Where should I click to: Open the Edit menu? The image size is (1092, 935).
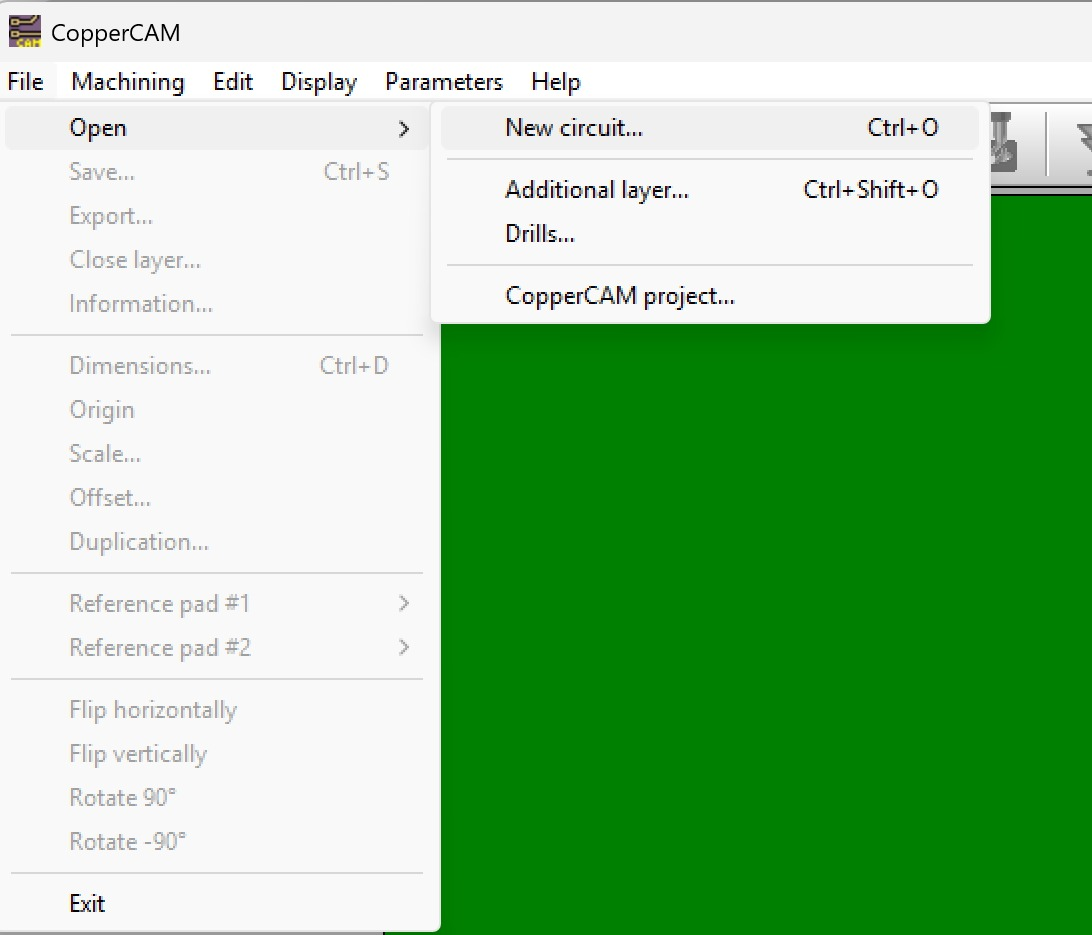233,82
